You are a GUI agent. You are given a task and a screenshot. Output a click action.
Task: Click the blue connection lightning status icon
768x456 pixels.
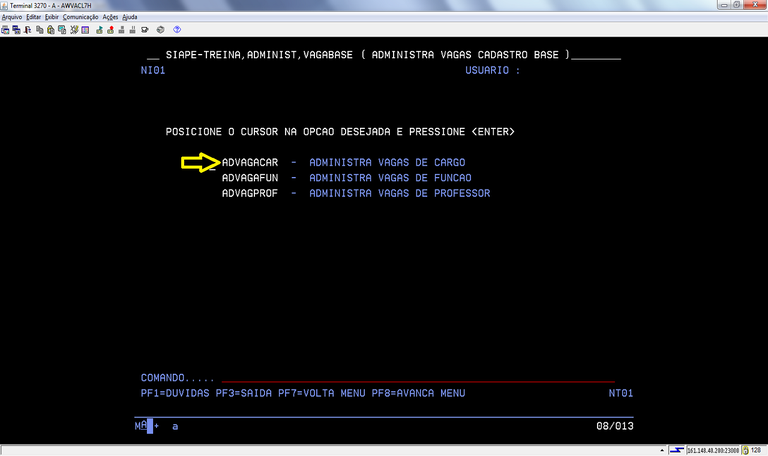pyautogui.click(x=676, y=450)
